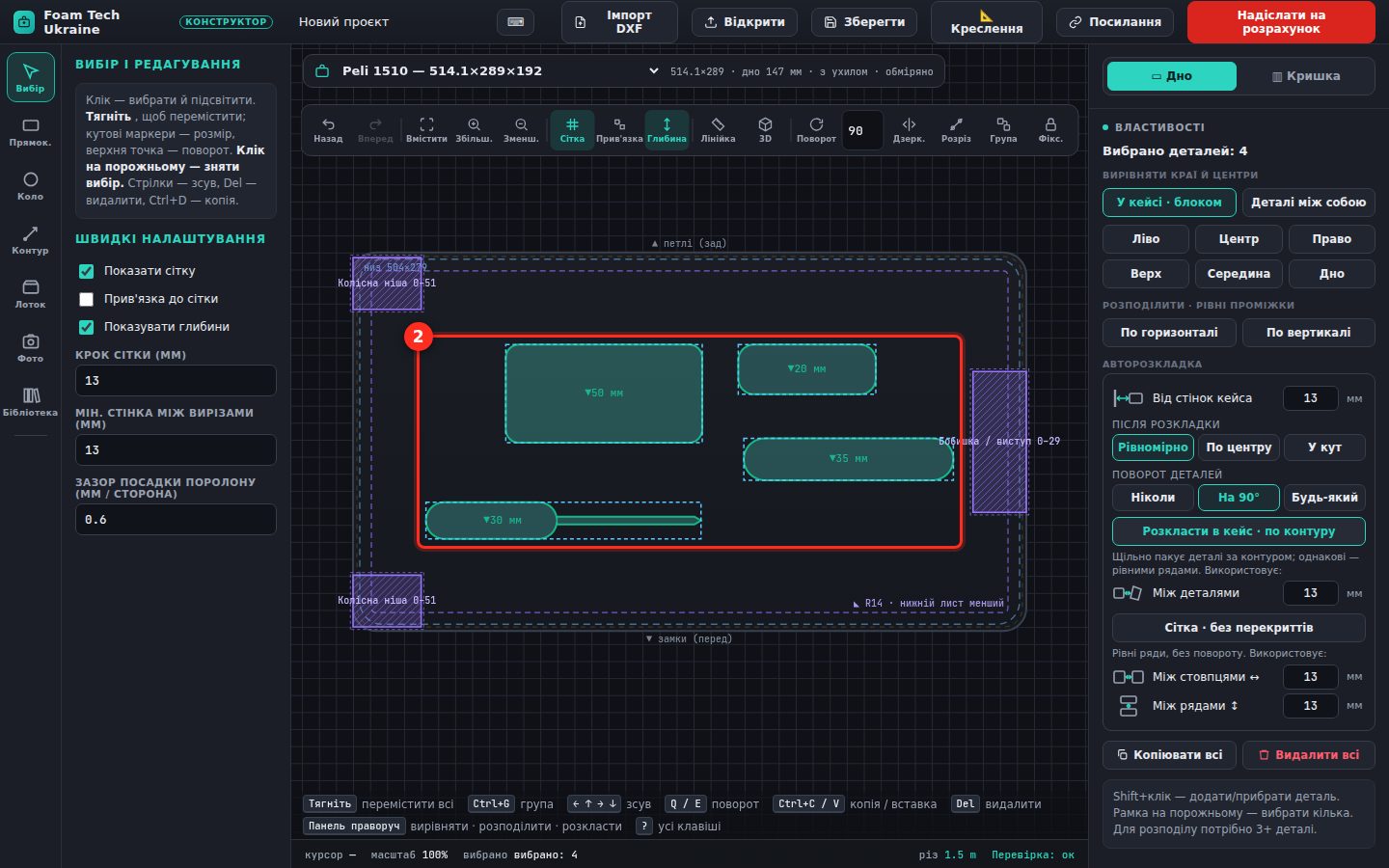
Task: Click the Видалити всі button
Action: click(x=1309, y=755)
